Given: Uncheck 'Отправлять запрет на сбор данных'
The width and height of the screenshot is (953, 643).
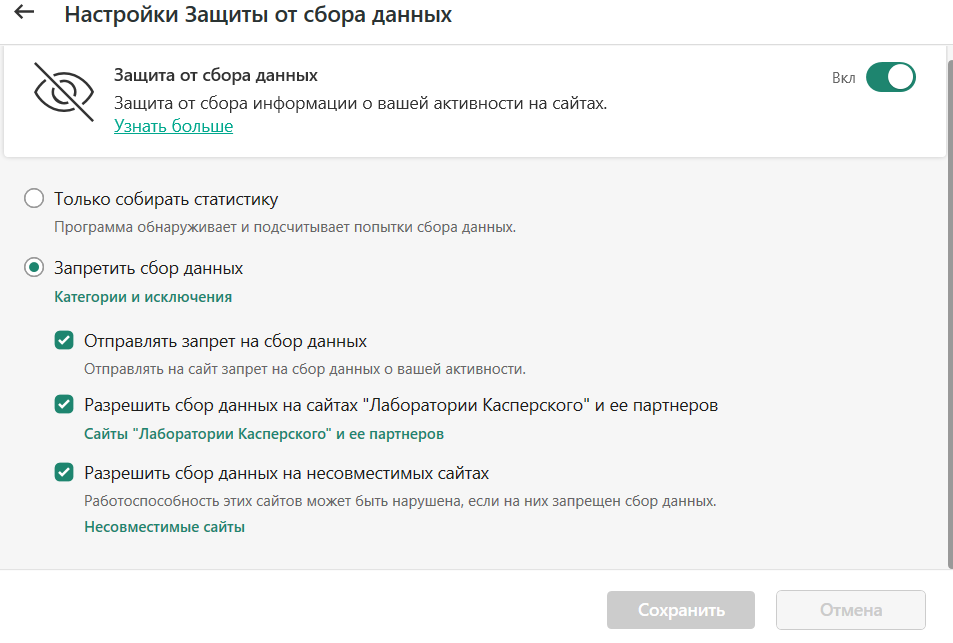Looking at the screenshot, I should pos(64,341).
